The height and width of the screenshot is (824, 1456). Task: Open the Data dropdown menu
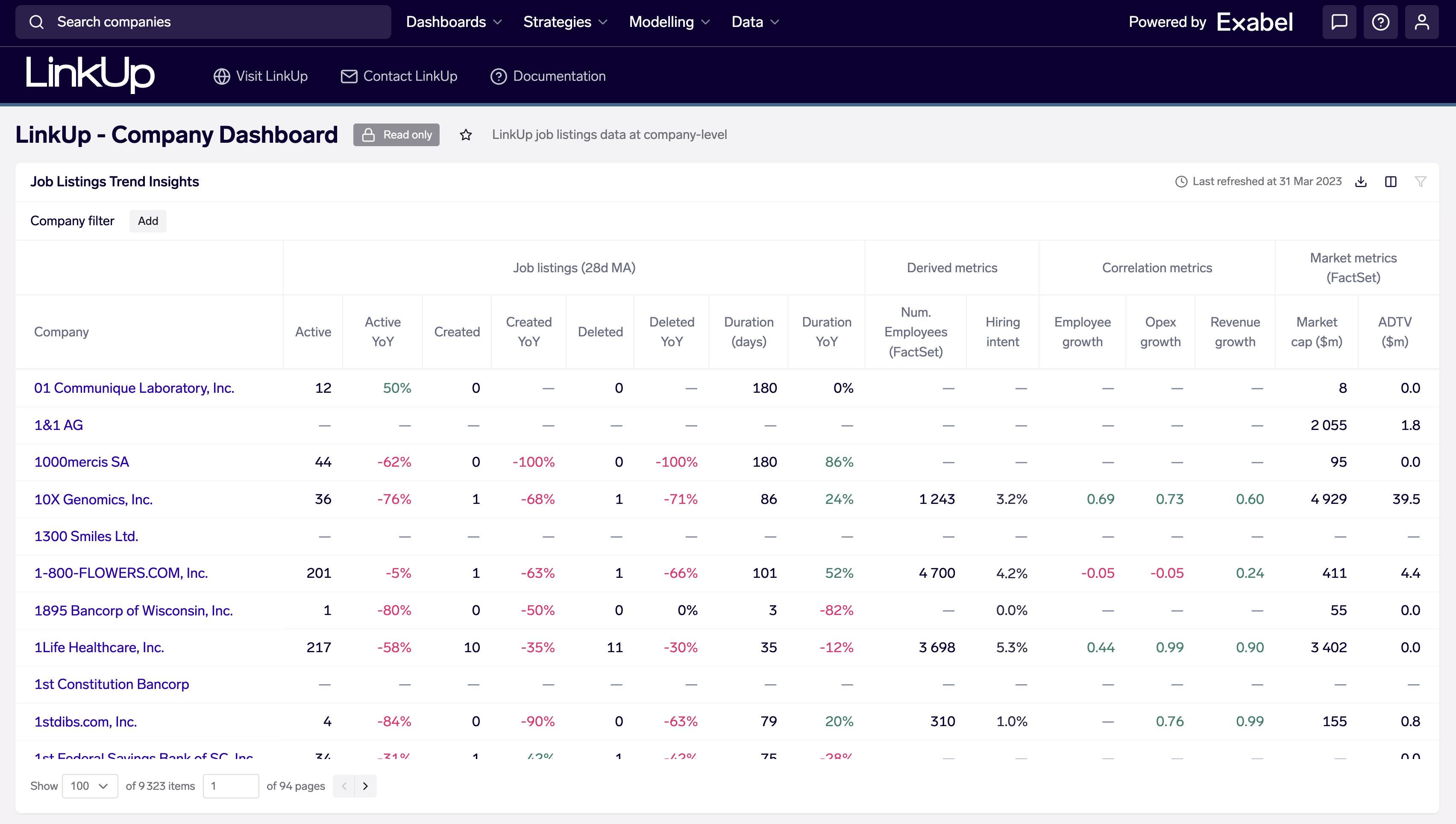pyautogui.click(x=754, y=22)
